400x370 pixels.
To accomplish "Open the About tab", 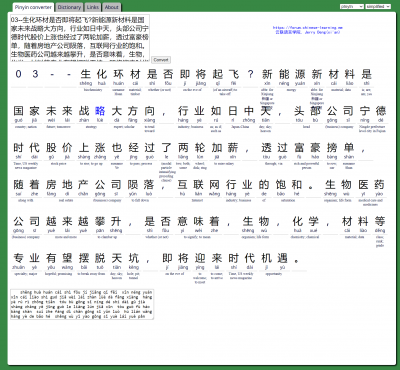I will (111, 7).
